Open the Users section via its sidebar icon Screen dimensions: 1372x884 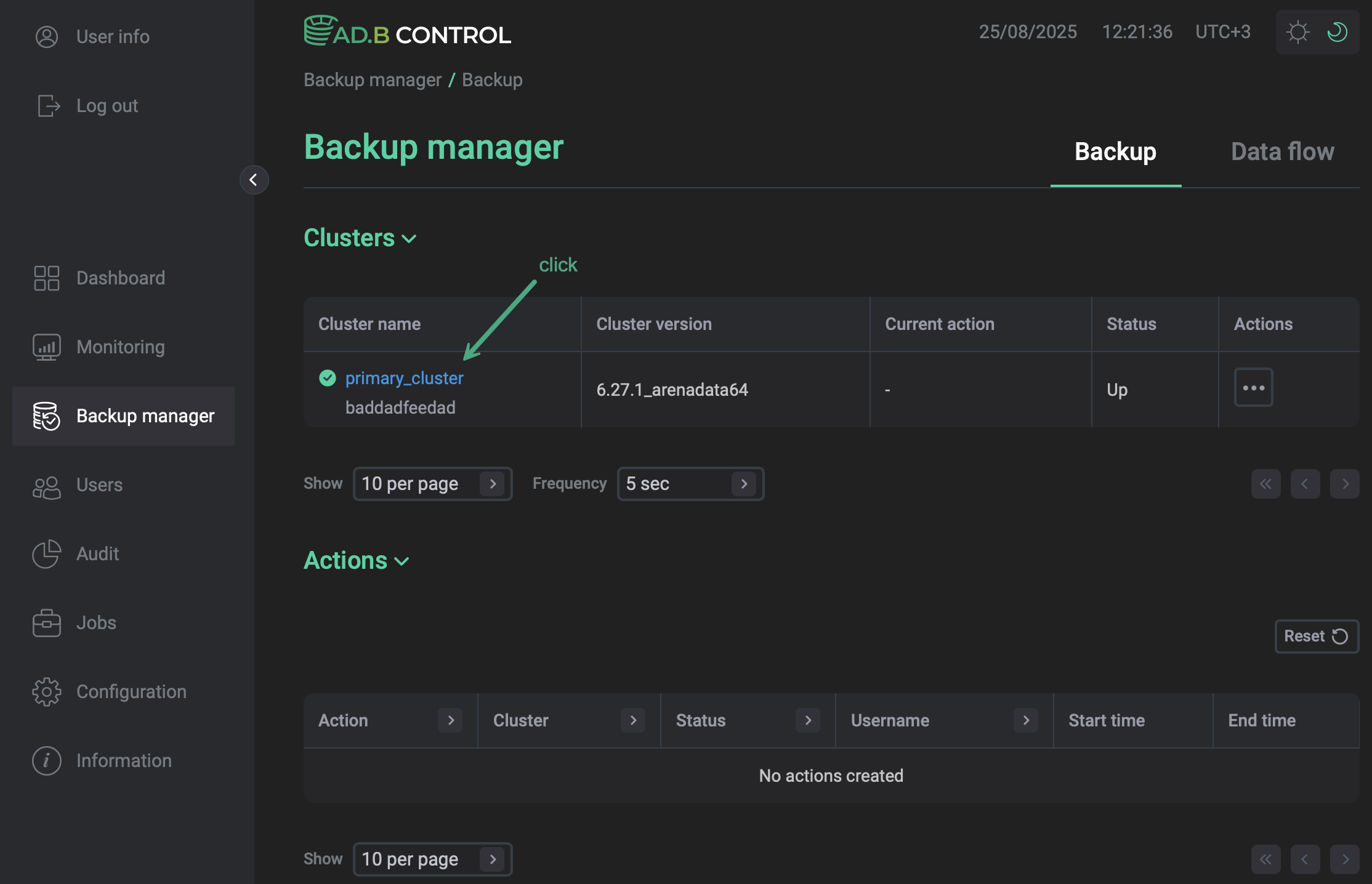[46, 485]
